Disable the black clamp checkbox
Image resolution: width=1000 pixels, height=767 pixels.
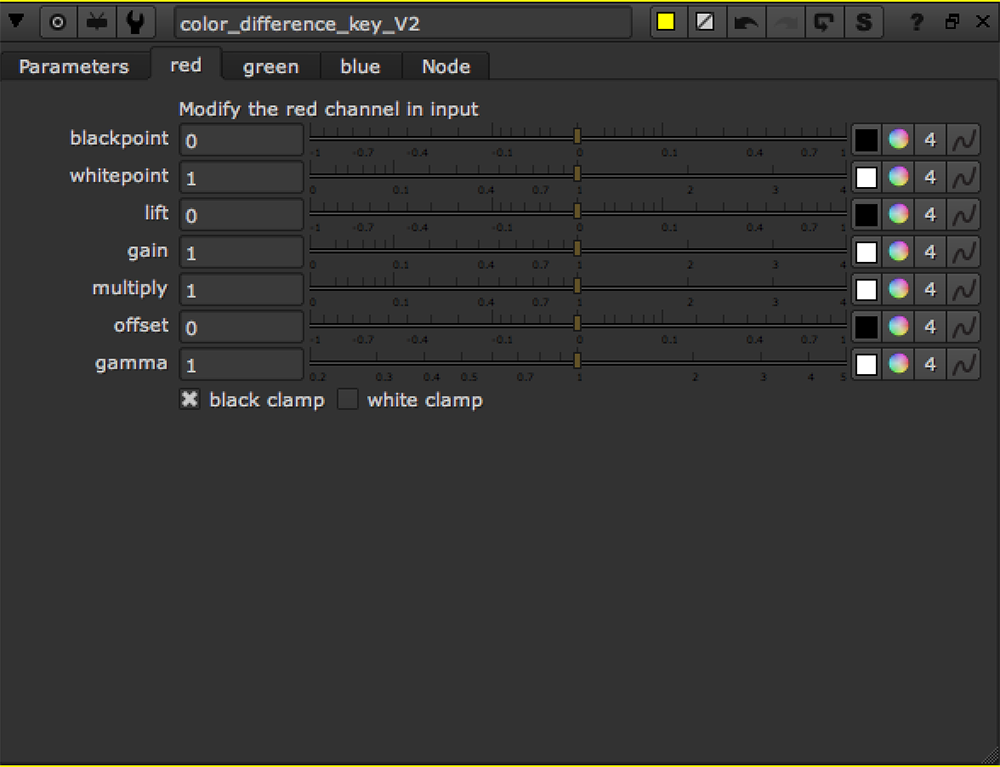pyautogui.click(x=189, y=400)
